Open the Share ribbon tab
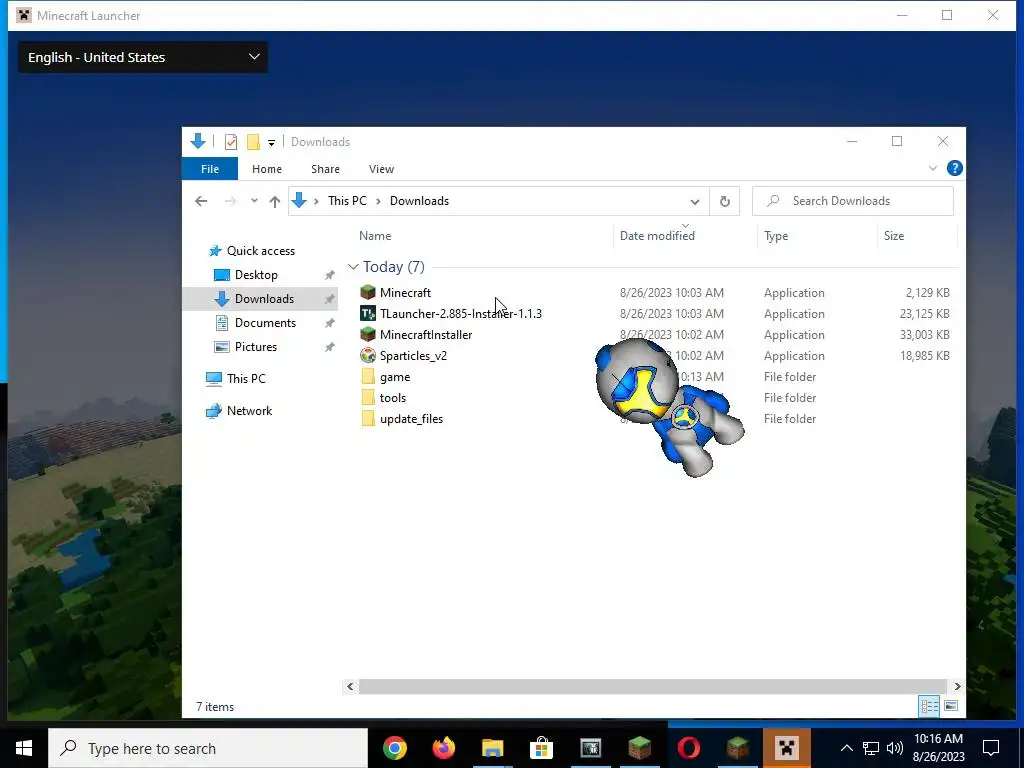 325,168
